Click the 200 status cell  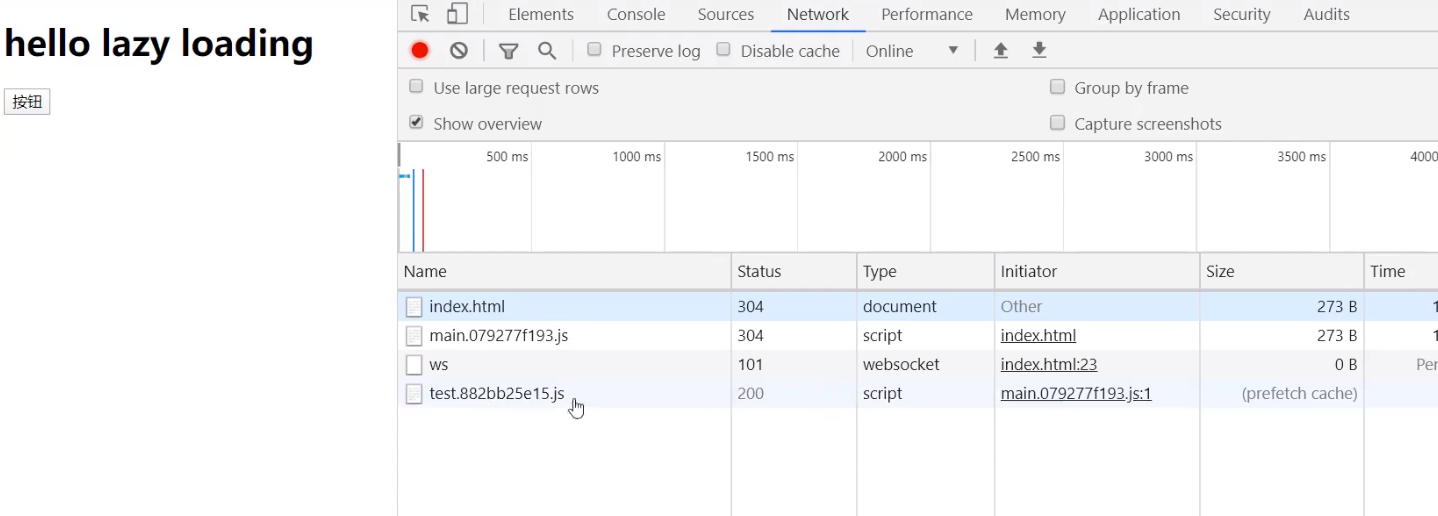click(750, 394)
